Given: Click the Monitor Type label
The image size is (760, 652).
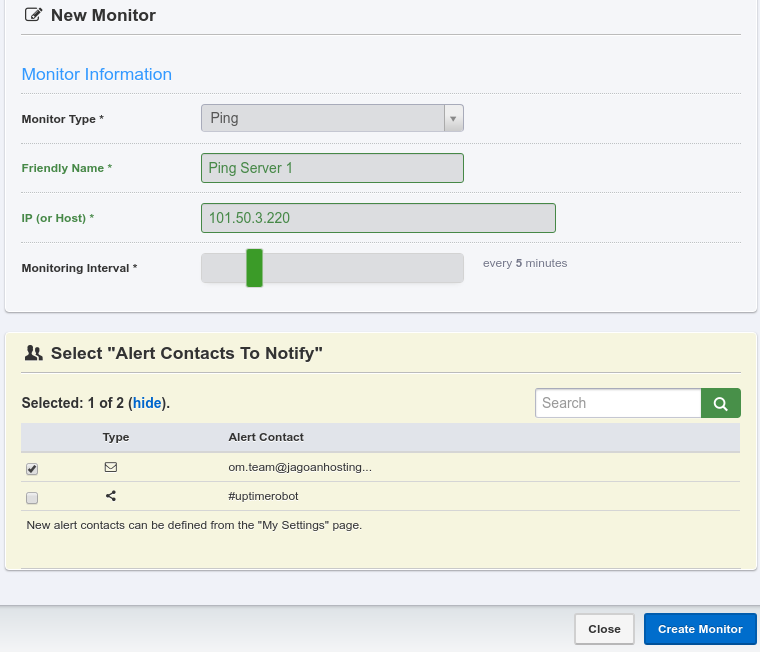Looking at the screenshot, I should [63, 119].
